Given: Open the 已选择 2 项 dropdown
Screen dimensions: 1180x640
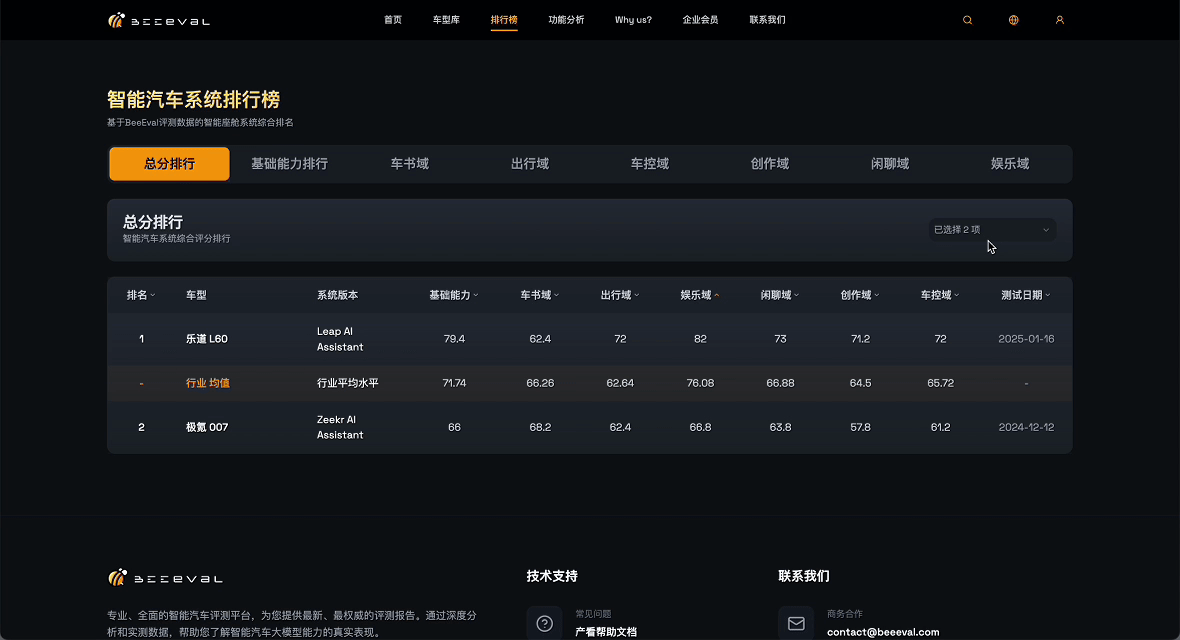Looking at the screenshot, I should (x=992, y=230).
